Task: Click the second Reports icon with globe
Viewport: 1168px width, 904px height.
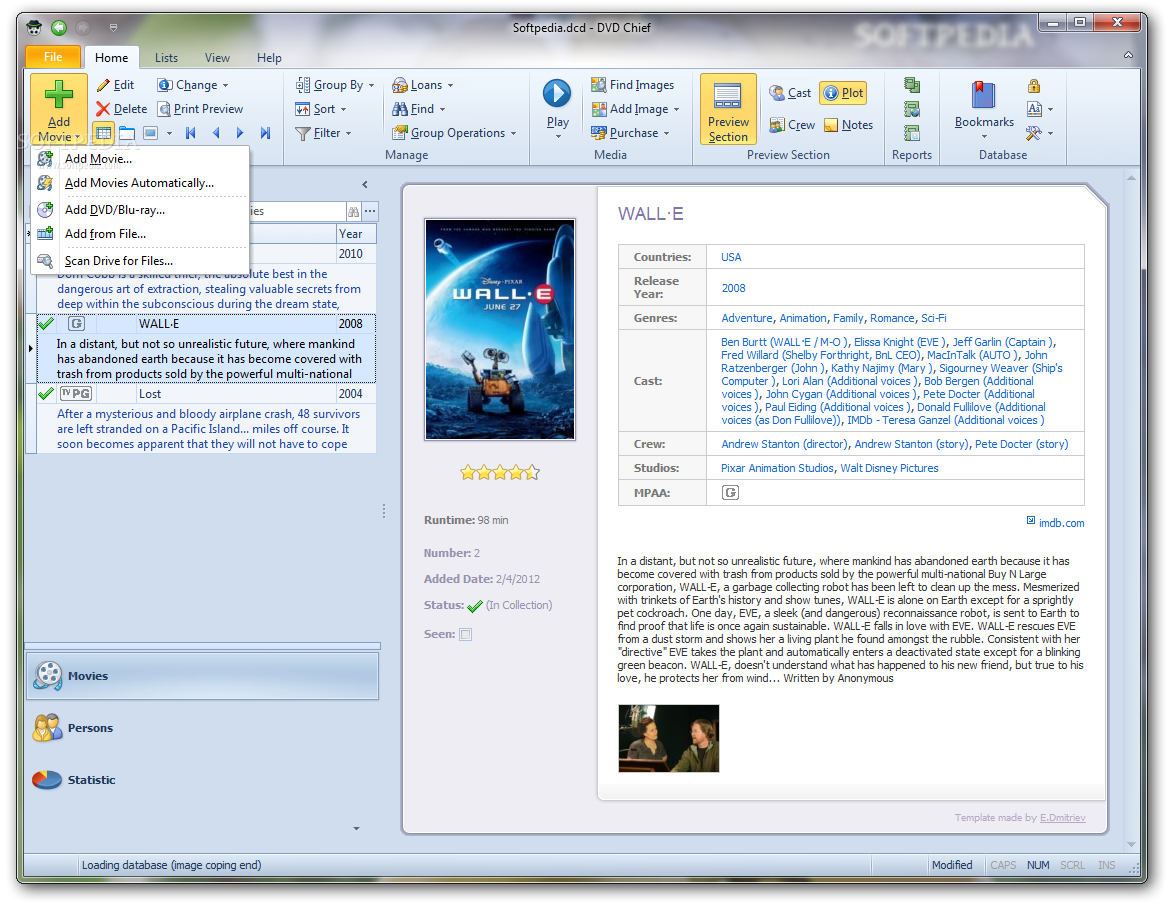Action: (x=912, y=109)
